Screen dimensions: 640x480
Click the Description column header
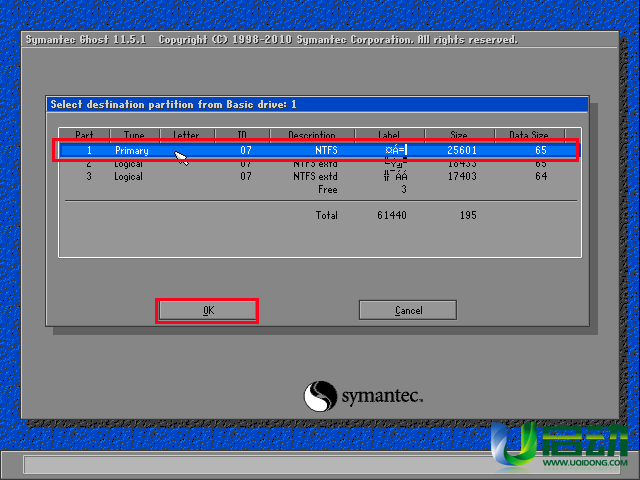coord(312,135)
